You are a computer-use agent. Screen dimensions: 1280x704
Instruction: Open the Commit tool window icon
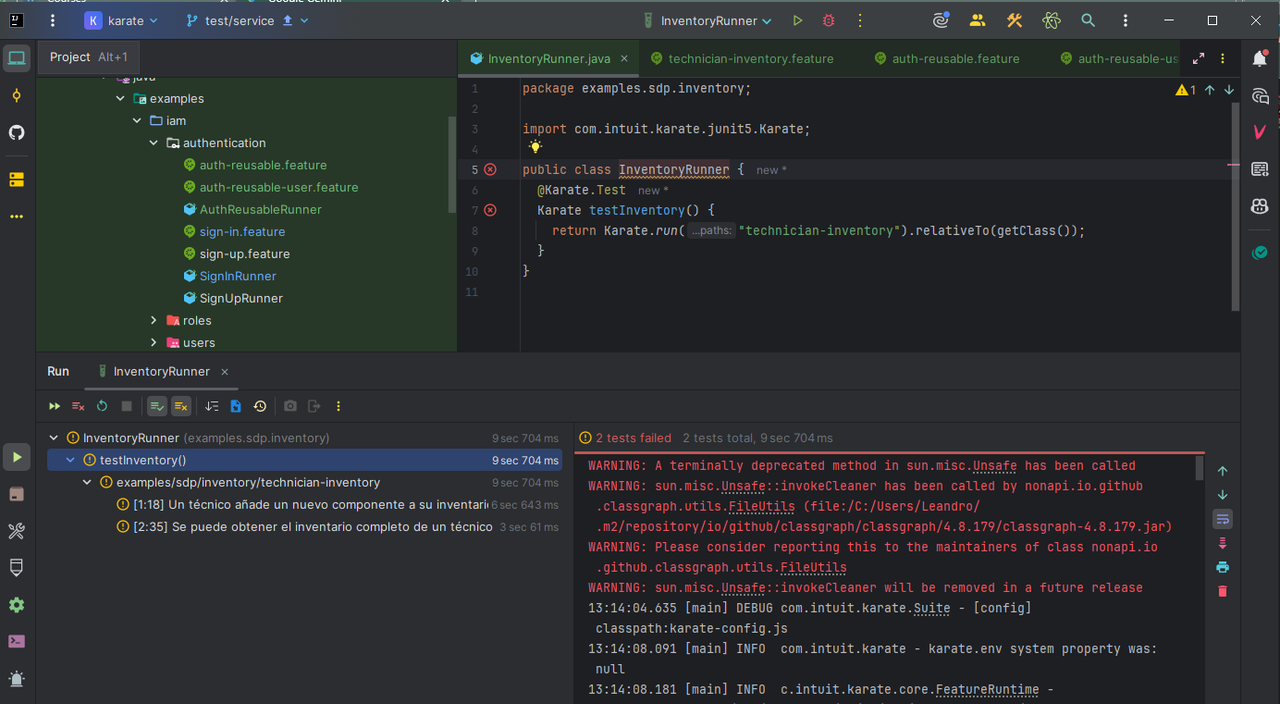pos(16,96)
